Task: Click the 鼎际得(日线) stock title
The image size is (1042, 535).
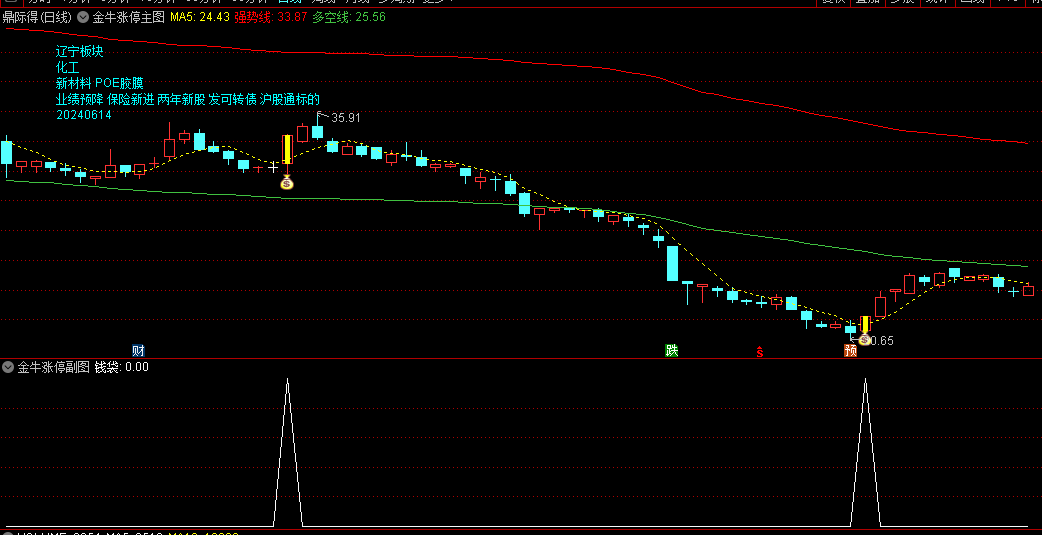Action: [x=37, y=17]
